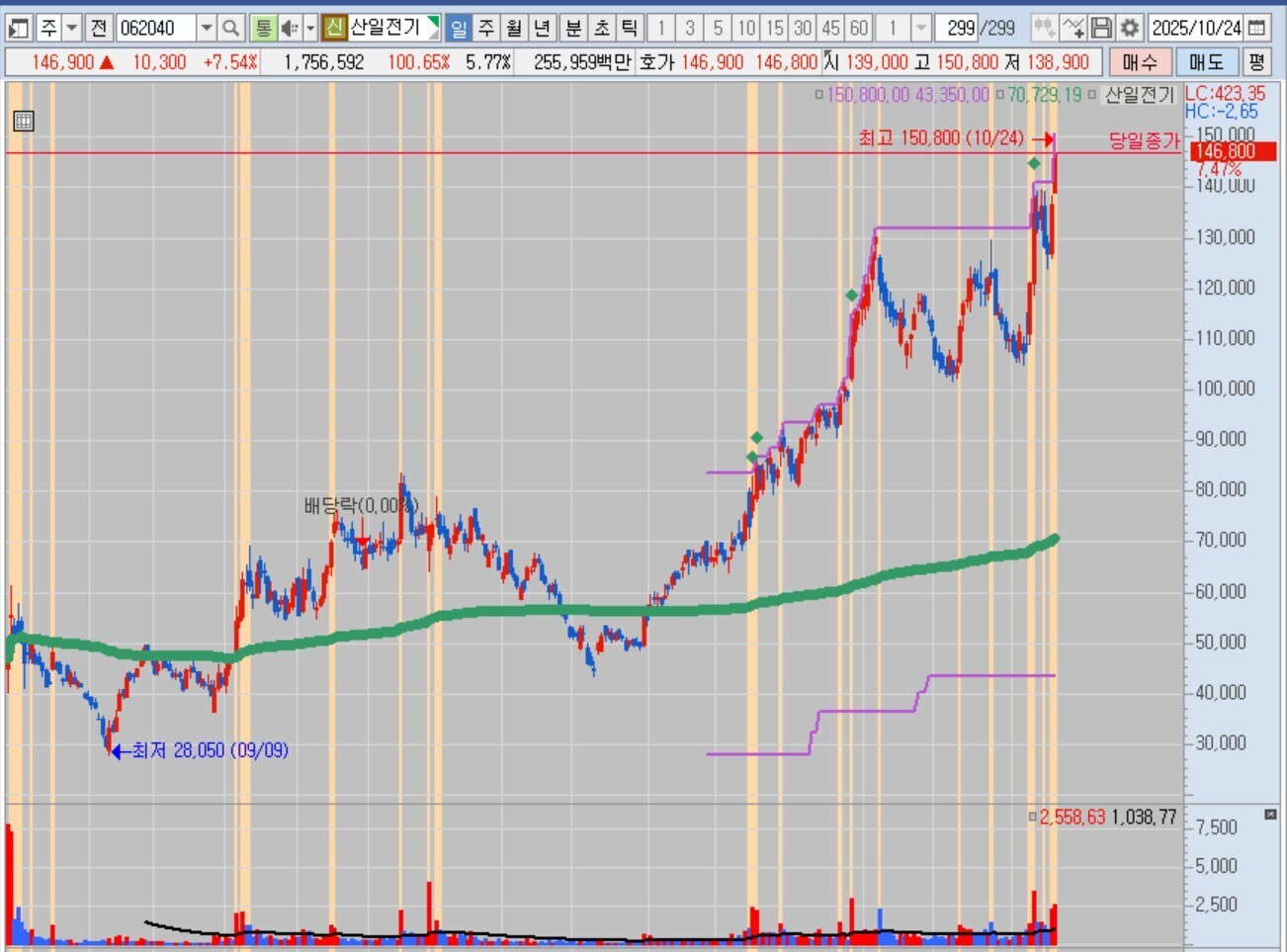Click the add indicator line icon
1287x952 pixels.
point(1073,28)
